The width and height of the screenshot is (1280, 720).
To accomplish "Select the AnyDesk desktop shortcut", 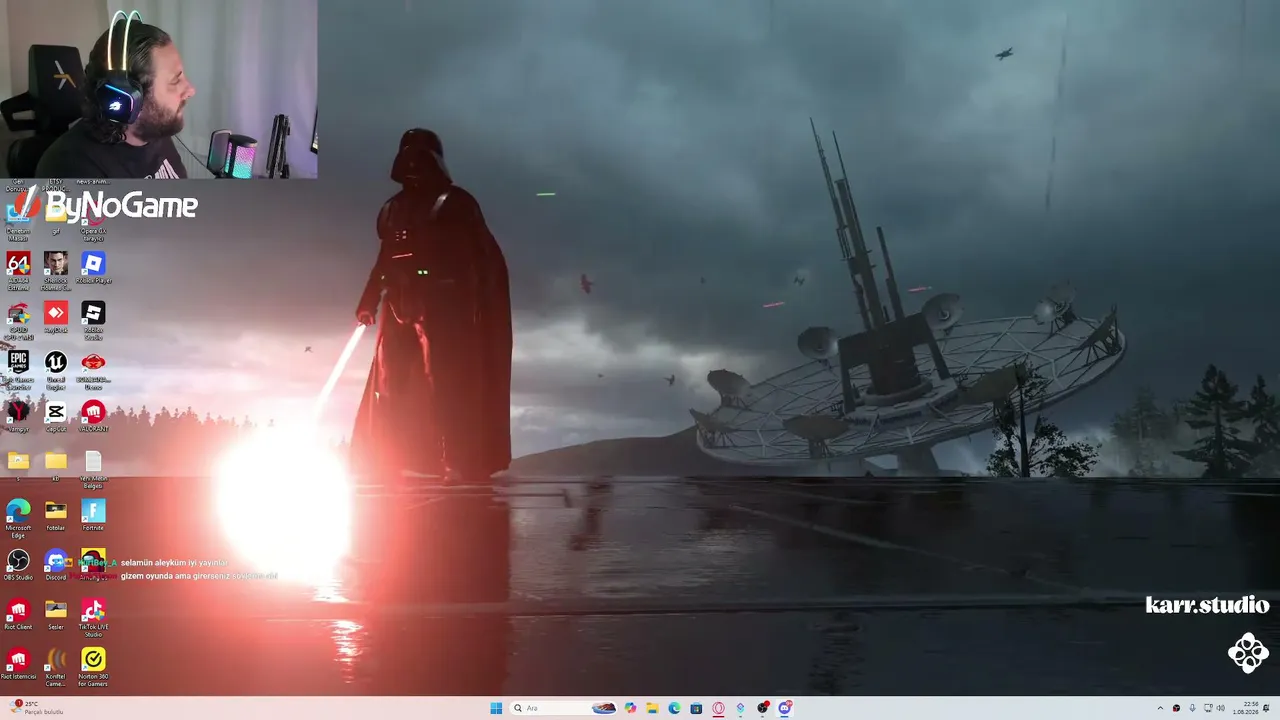I will point(56,317).
